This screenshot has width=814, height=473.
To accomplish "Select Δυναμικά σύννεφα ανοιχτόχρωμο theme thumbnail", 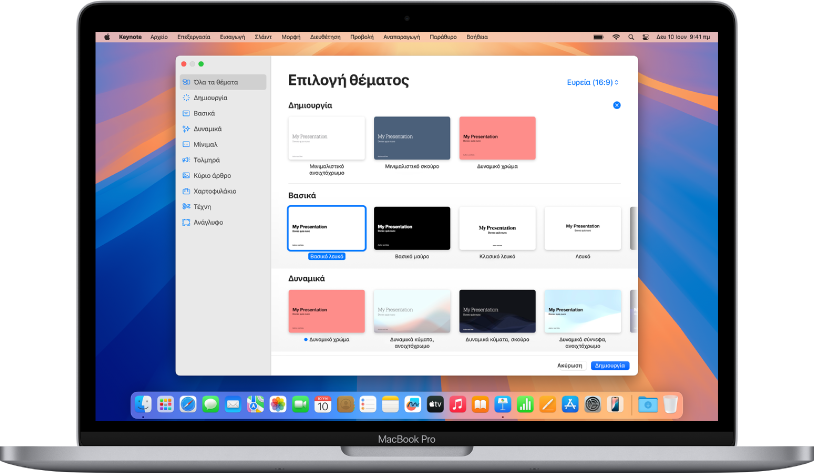I will pos(582,312).
